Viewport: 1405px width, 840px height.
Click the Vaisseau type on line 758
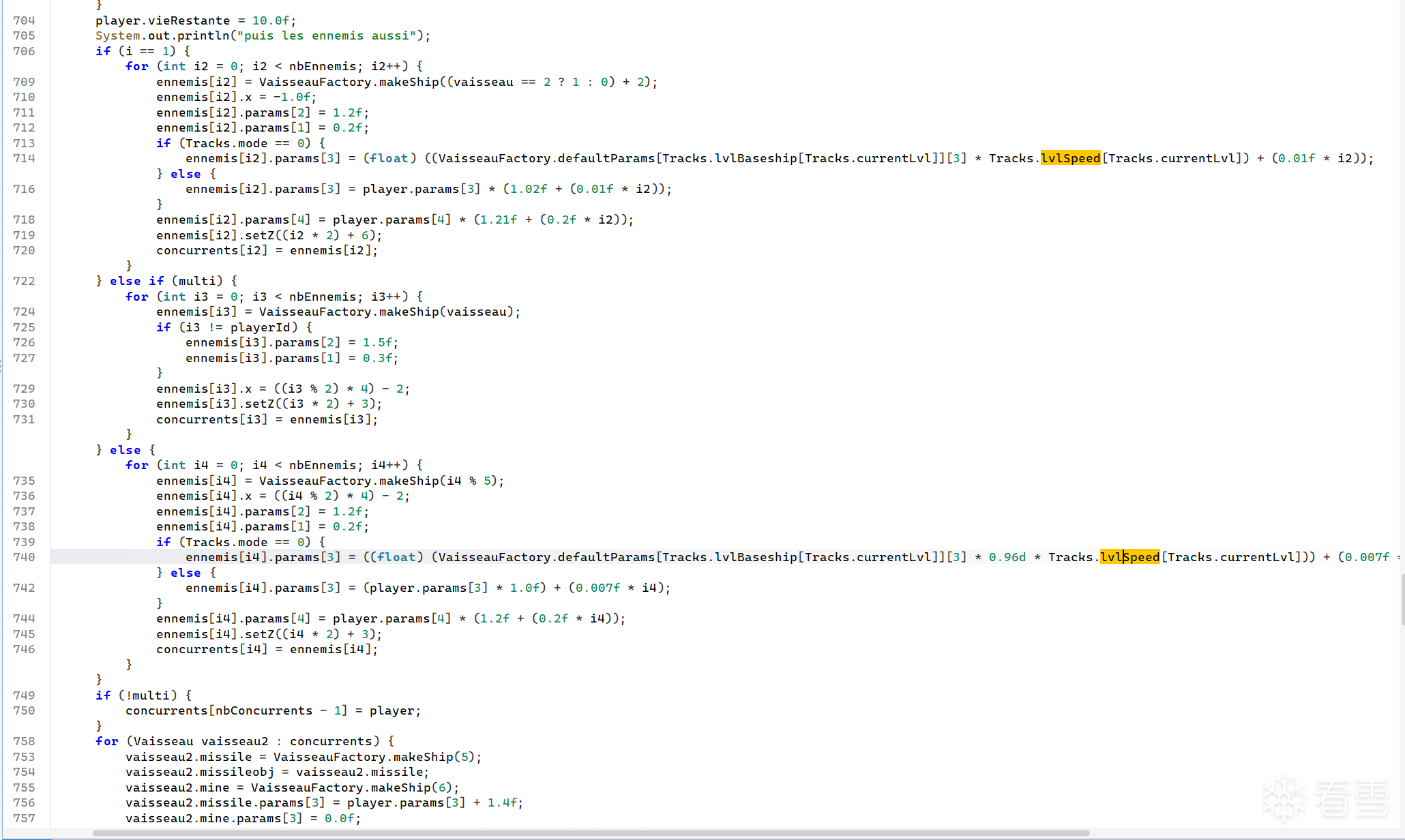(163, 741)
